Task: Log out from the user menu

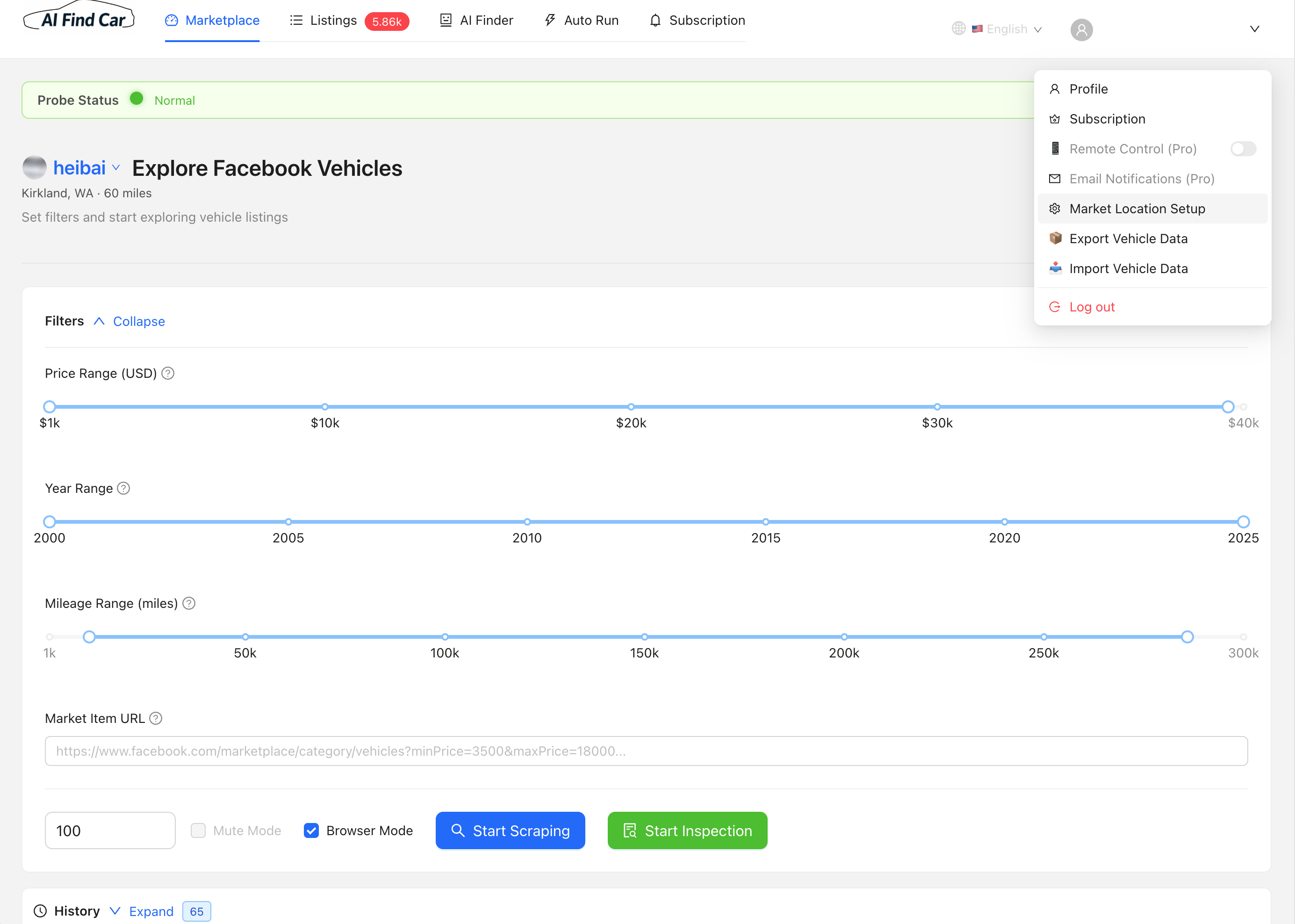Action: (1152, 307)
